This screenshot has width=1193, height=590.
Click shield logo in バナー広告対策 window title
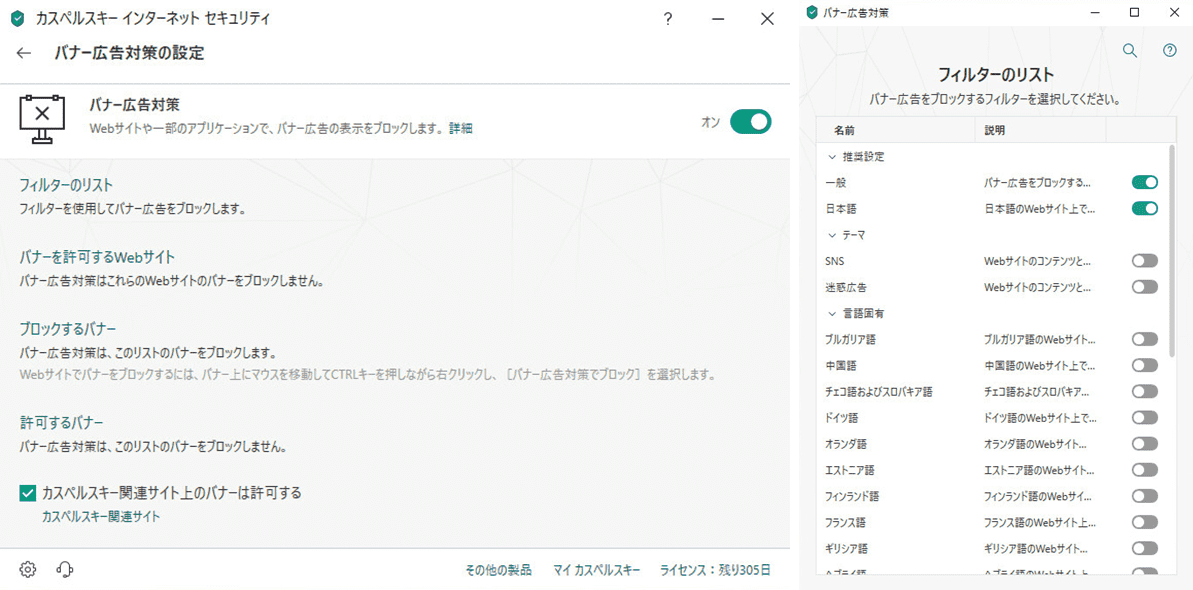tap(812, 12)
